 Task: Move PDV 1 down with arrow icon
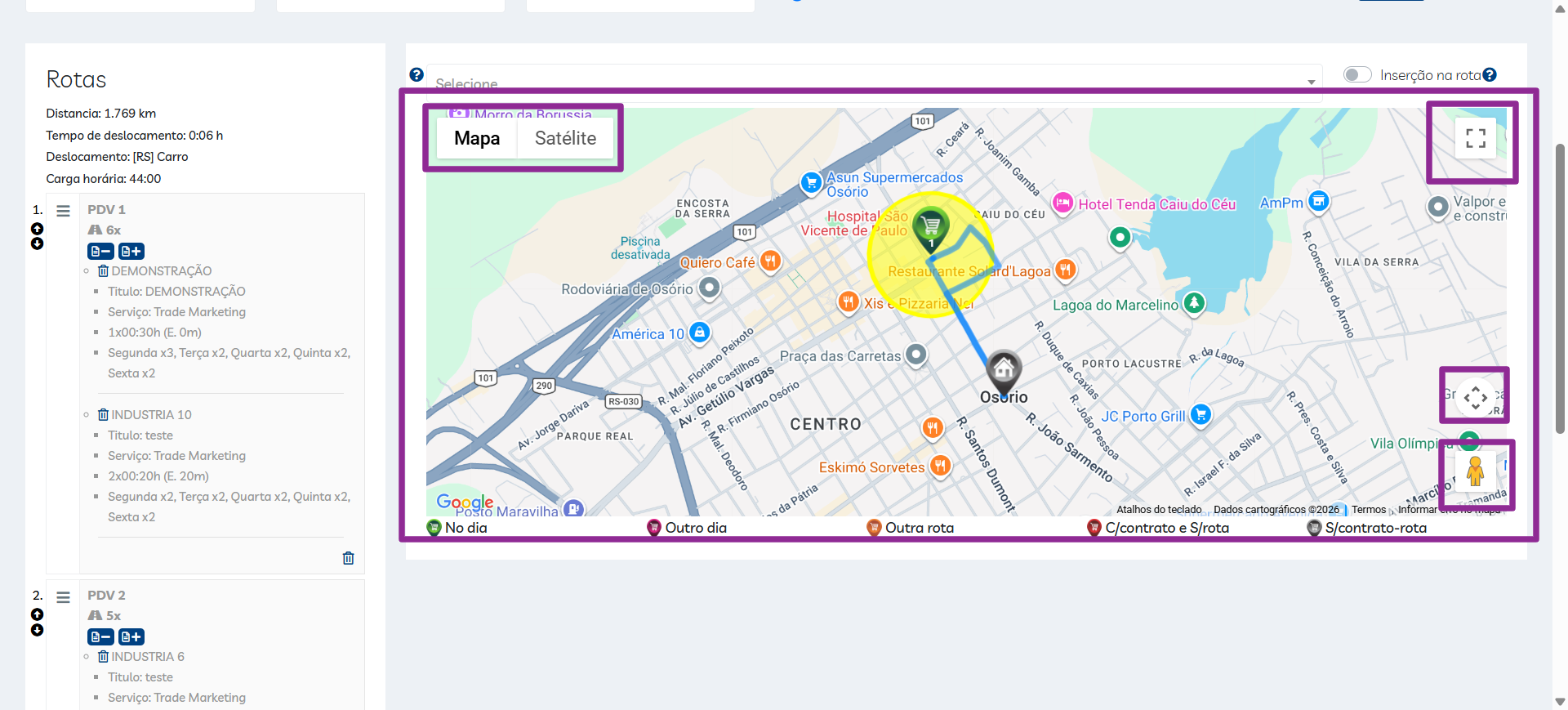(x=38, y=244)
